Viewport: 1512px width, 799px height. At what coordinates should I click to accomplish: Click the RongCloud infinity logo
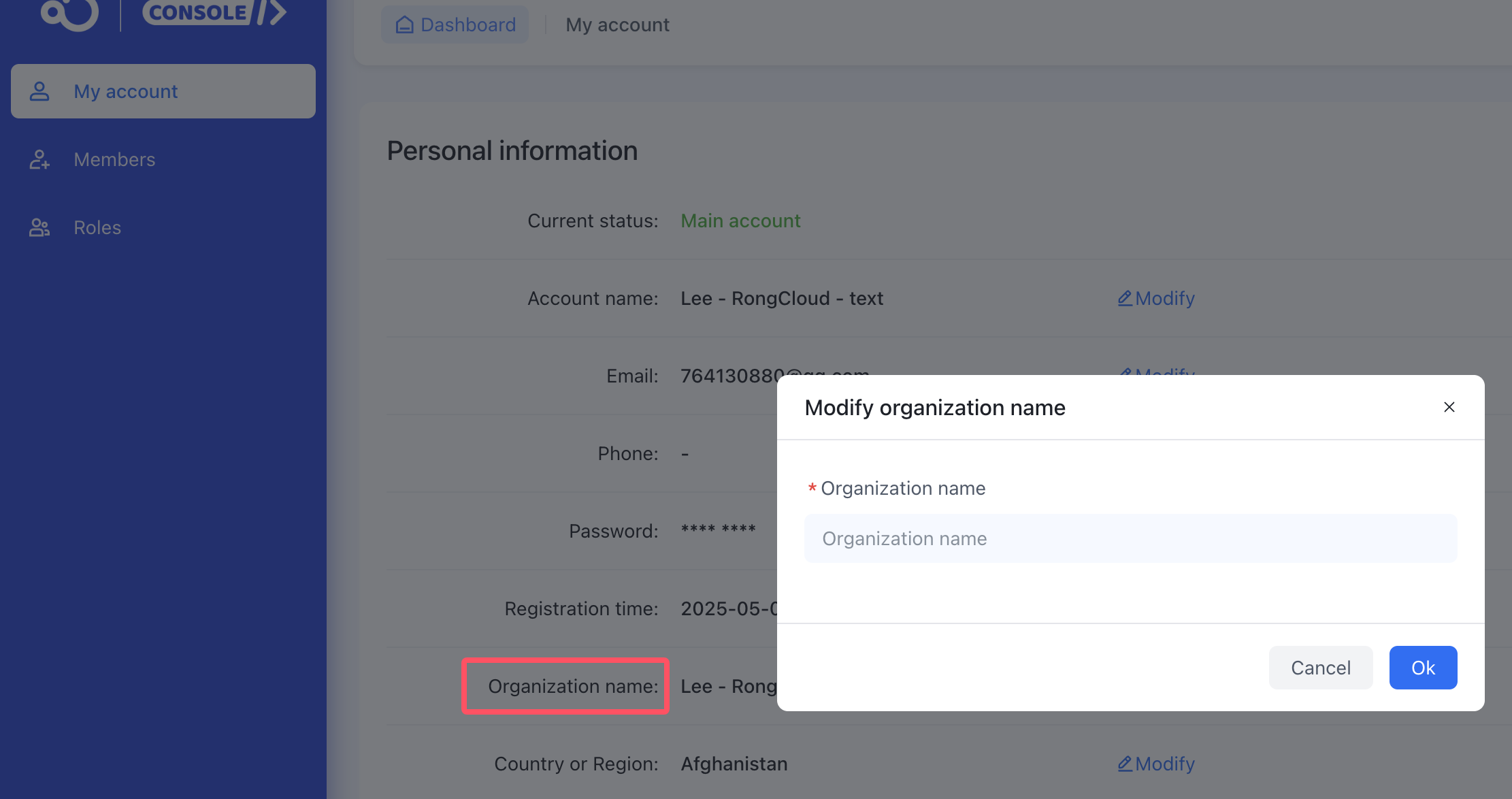tap(70, 14)
